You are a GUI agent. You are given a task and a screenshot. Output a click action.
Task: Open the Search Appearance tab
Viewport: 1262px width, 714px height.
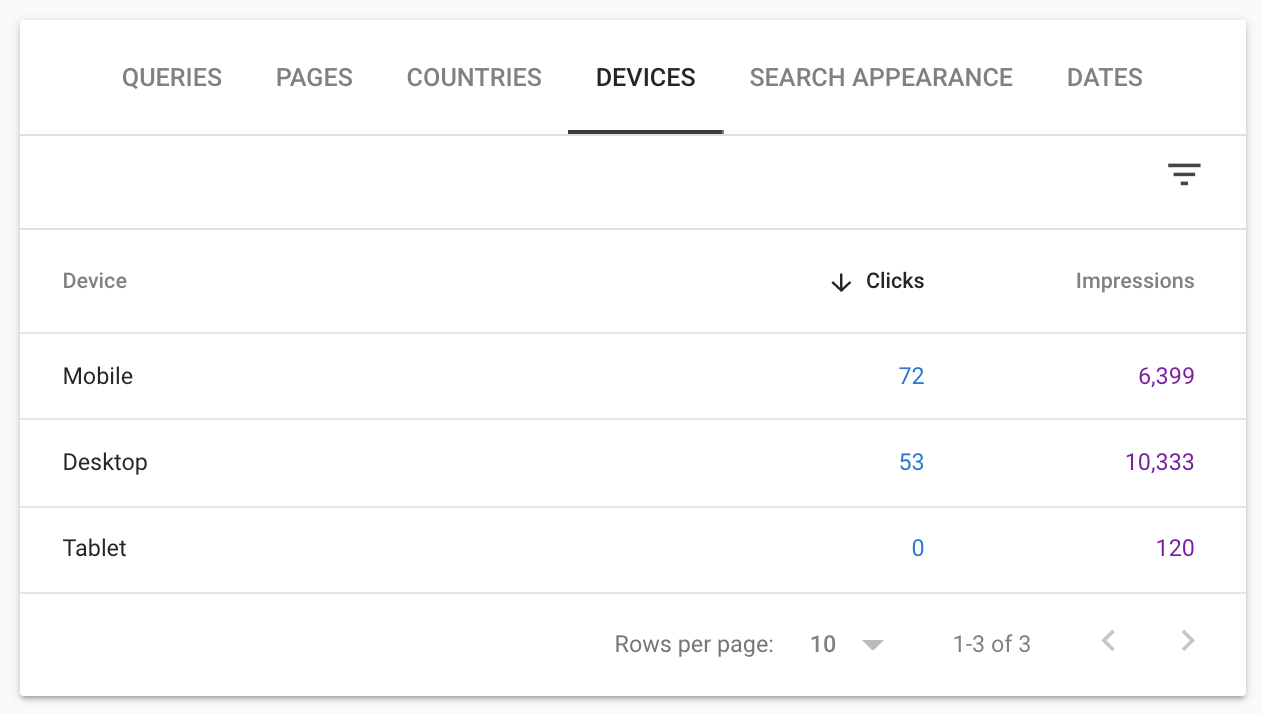click(881, 78)
